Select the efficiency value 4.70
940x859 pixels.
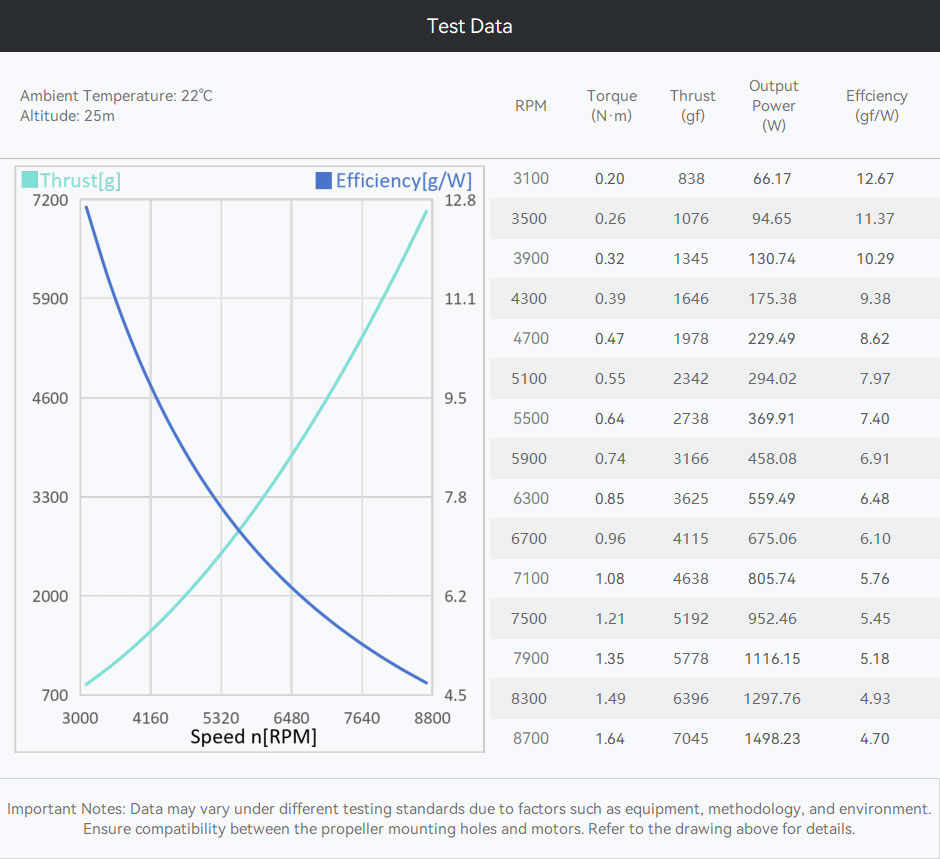coord(875,739)
